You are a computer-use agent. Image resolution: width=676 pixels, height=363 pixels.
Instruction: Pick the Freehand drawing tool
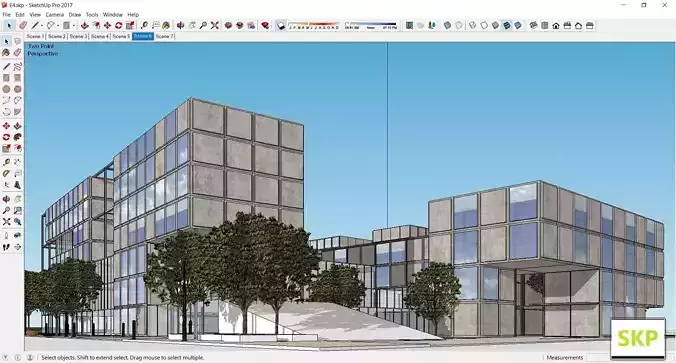(17, 66)
